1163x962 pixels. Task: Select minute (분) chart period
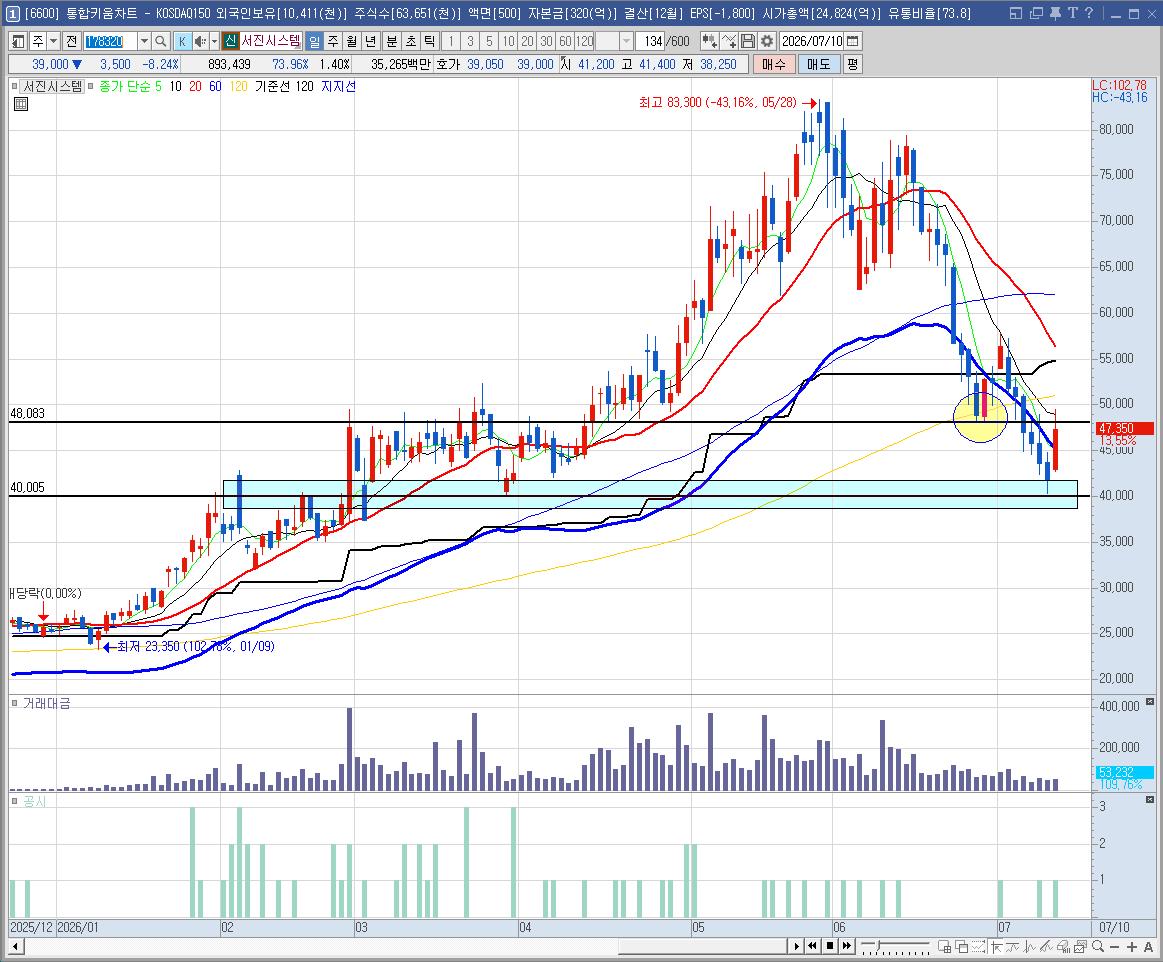click(392, 42)
